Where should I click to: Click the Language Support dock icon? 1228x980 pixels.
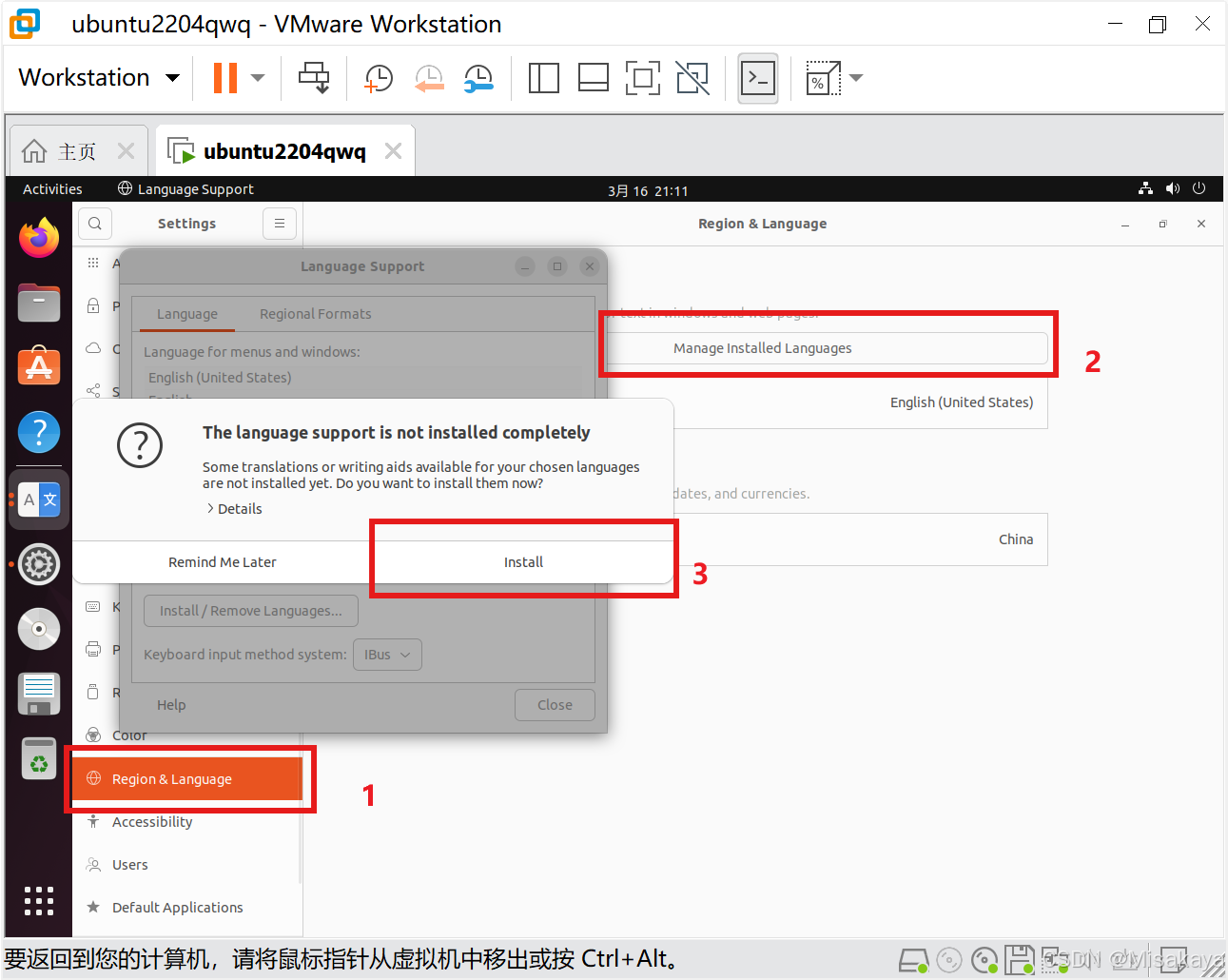click(x=39, y=500)
